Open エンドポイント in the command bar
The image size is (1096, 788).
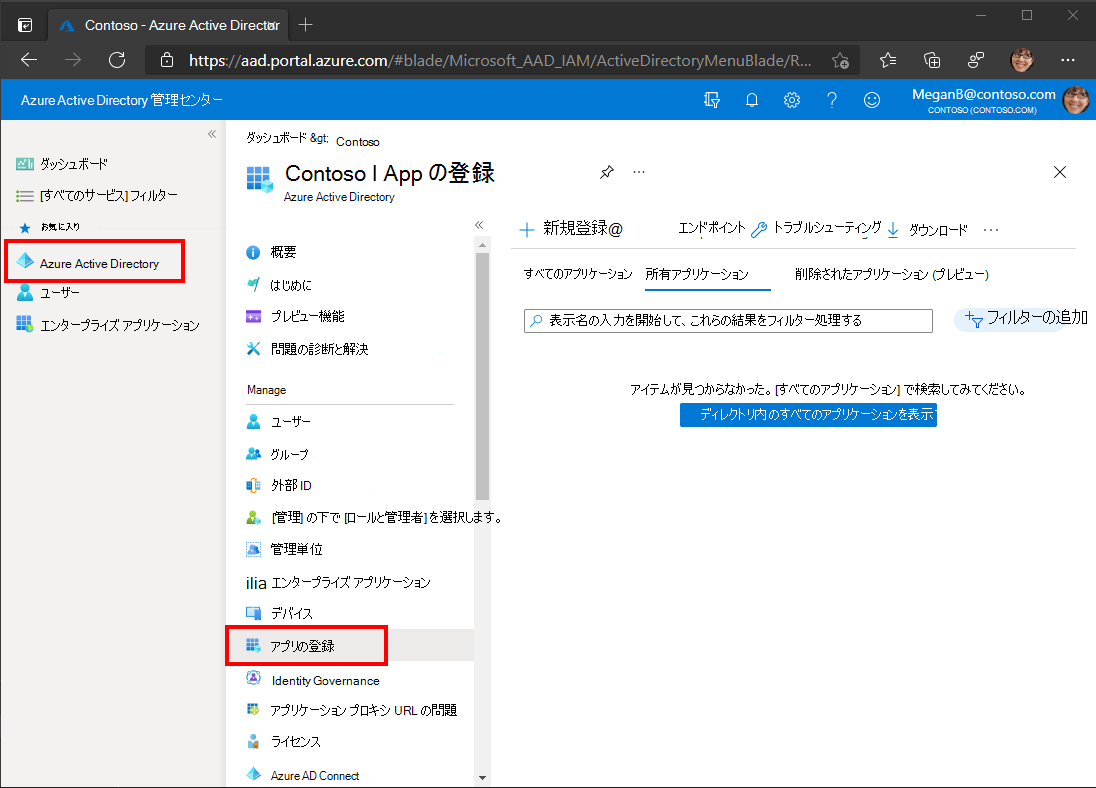click(x=712, y=227)
